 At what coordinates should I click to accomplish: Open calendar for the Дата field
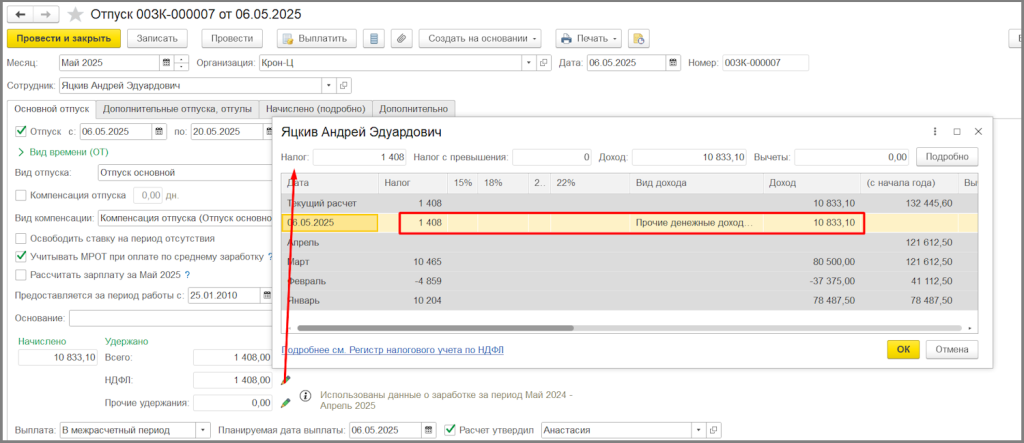coord(673,63)
